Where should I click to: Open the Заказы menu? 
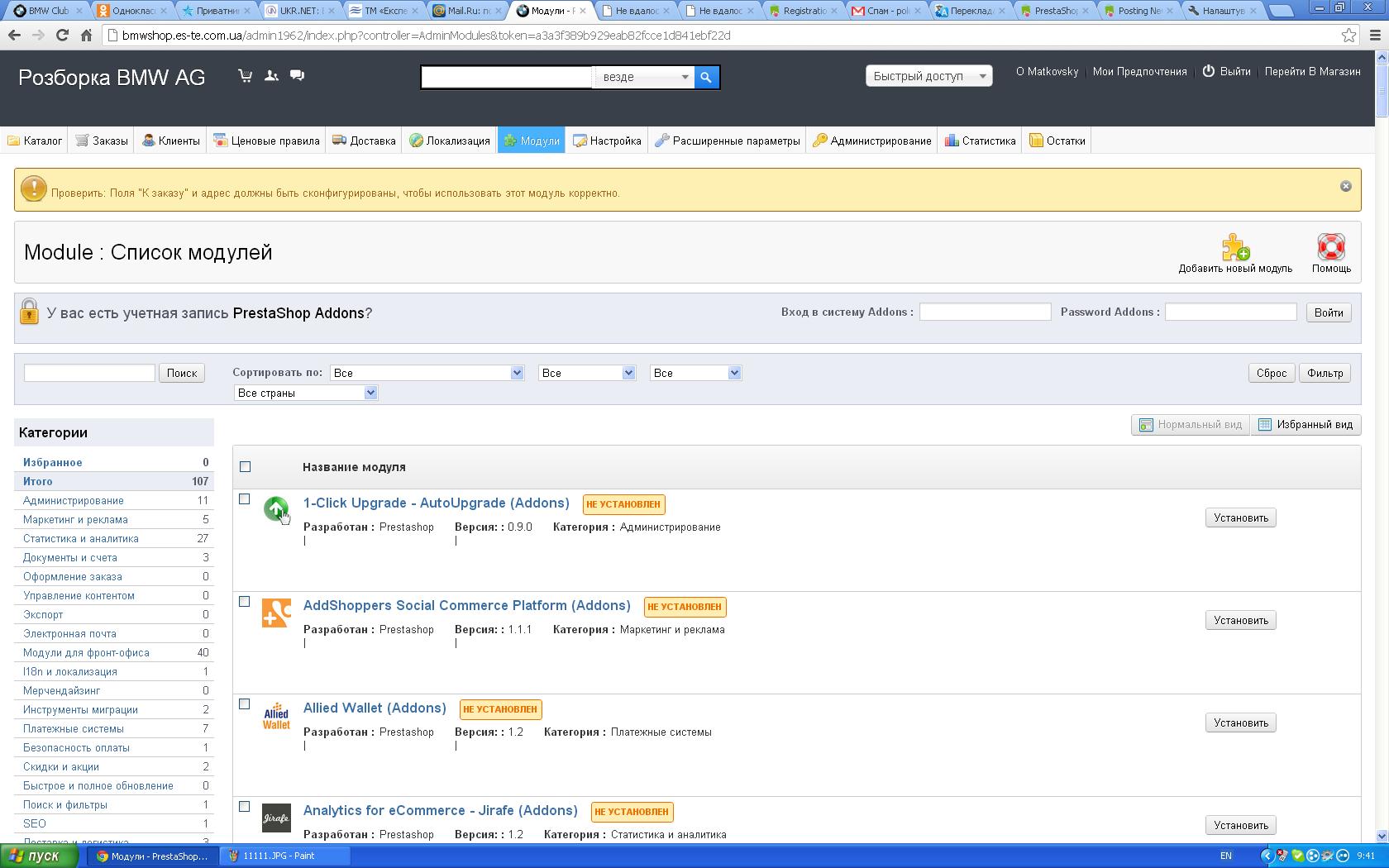click(x=102, y=141)
